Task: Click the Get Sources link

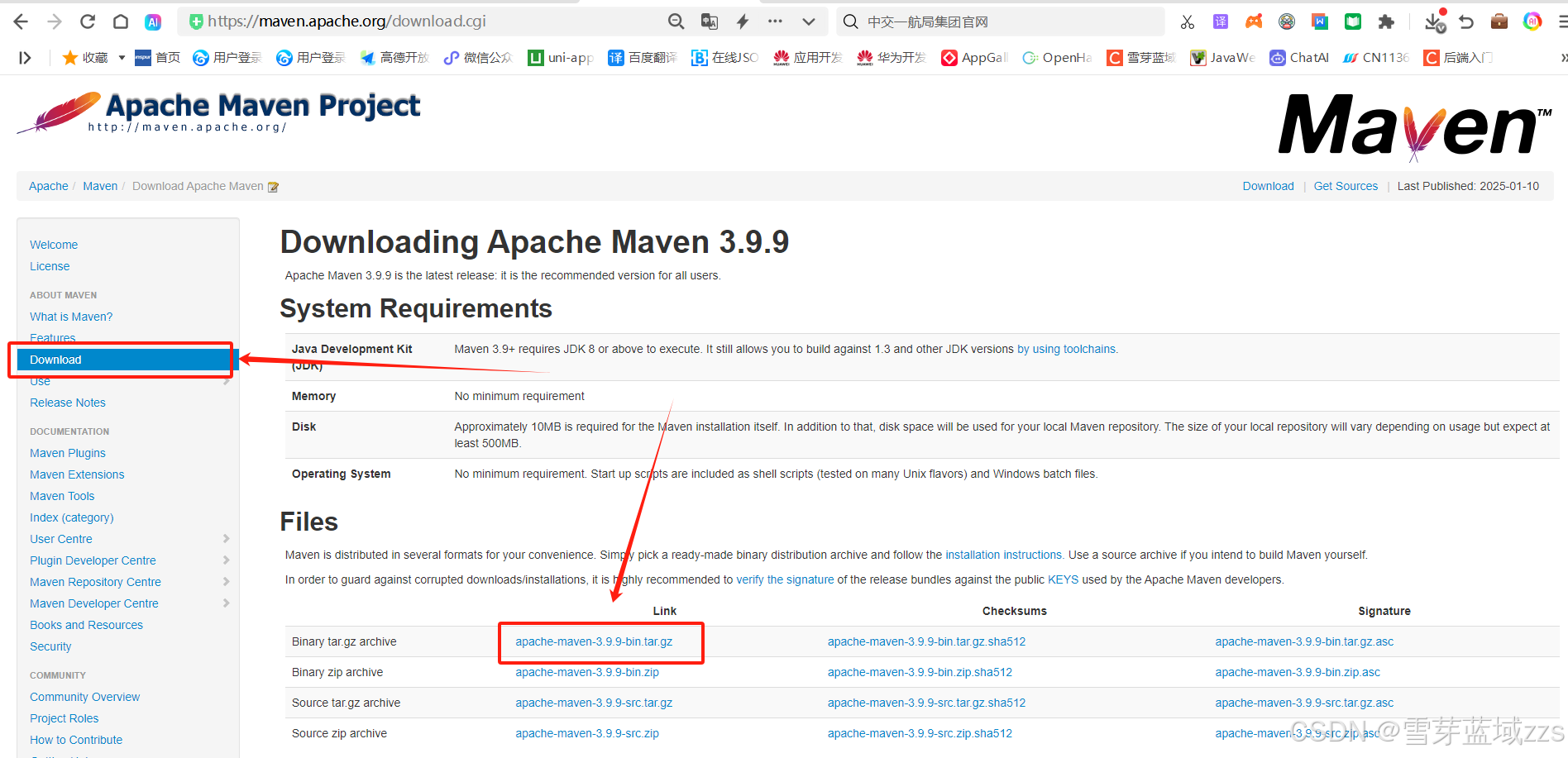Action: (1346, 186)
